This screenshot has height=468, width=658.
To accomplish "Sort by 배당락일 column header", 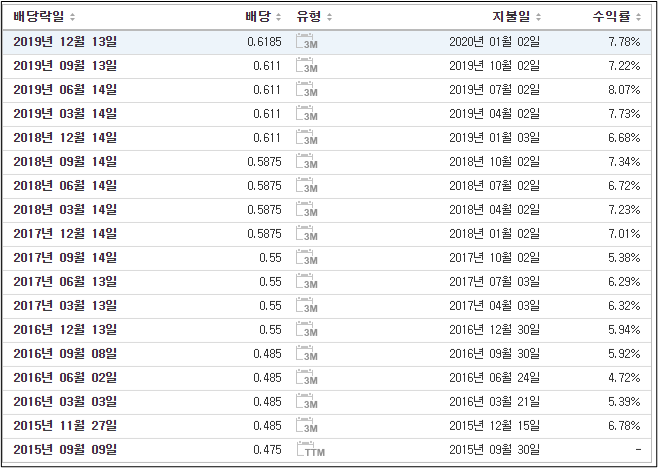I will [x=44, y=17].
